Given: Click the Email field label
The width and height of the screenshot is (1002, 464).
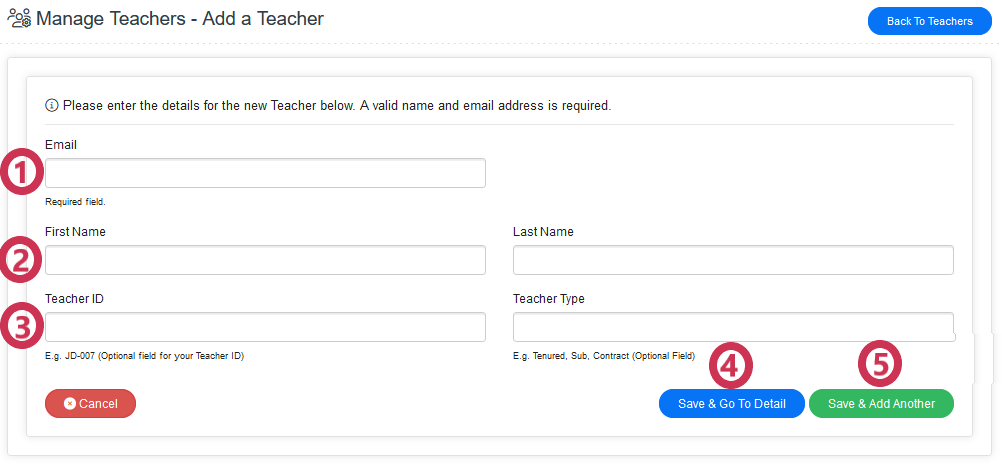Looking at the screenshot, I should [x=61, y=145].
